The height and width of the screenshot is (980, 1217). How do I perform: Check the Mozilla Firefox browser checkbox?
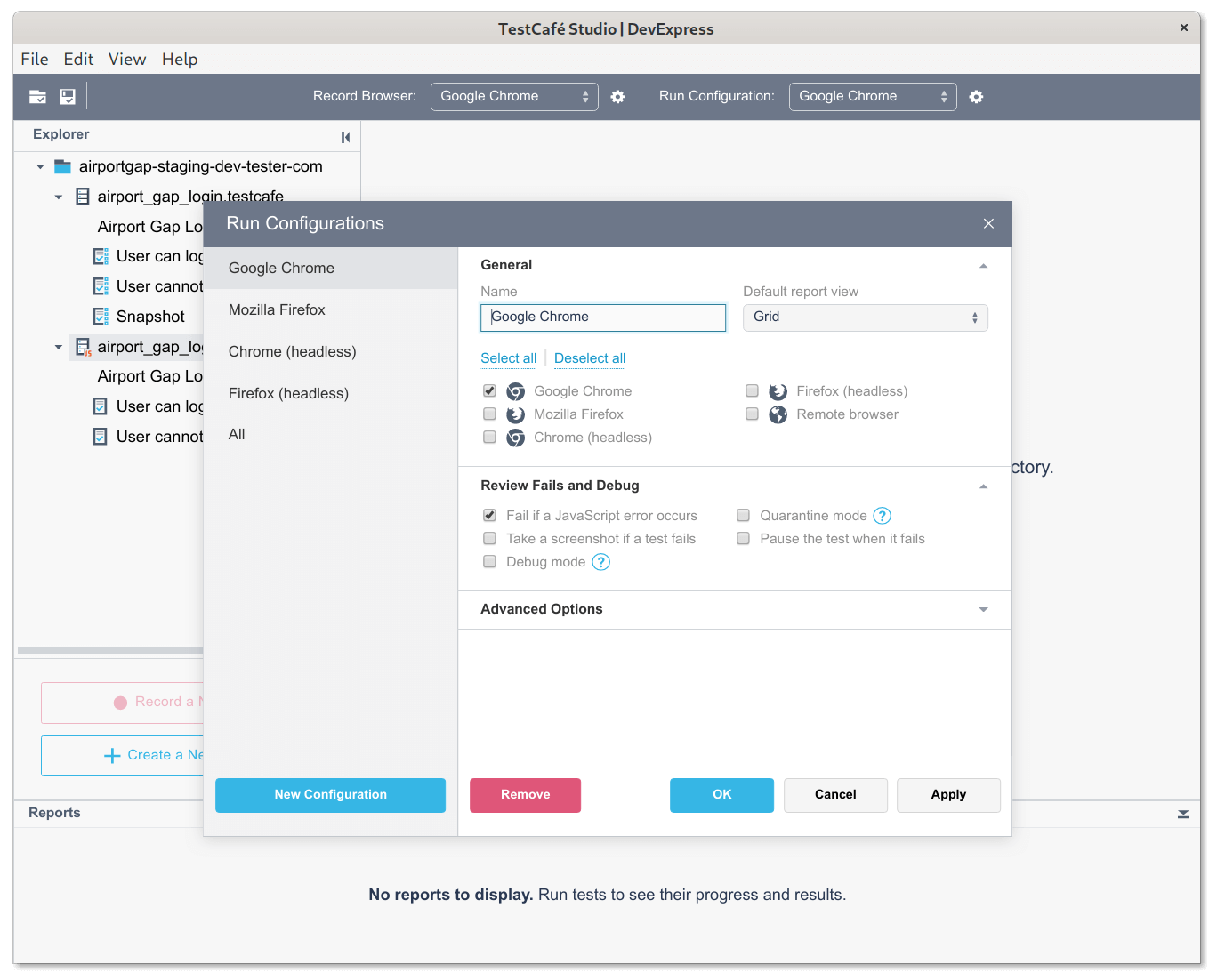(x=489, y=414)
